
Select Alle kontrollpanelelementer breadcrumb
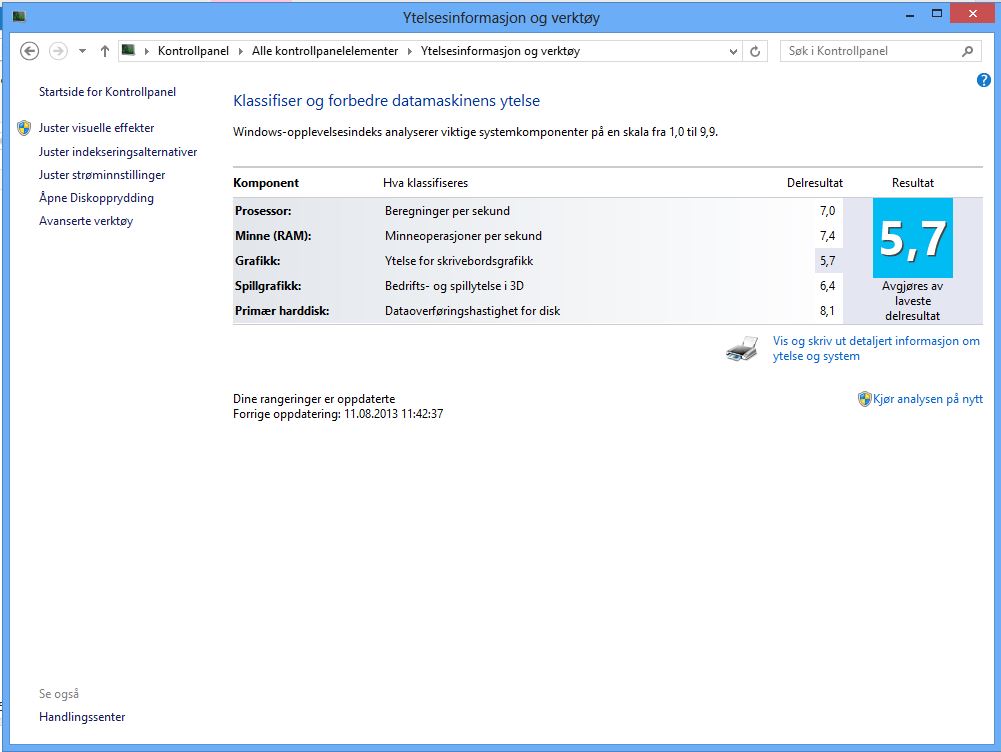pyautogui.click(x=325, y=51)
